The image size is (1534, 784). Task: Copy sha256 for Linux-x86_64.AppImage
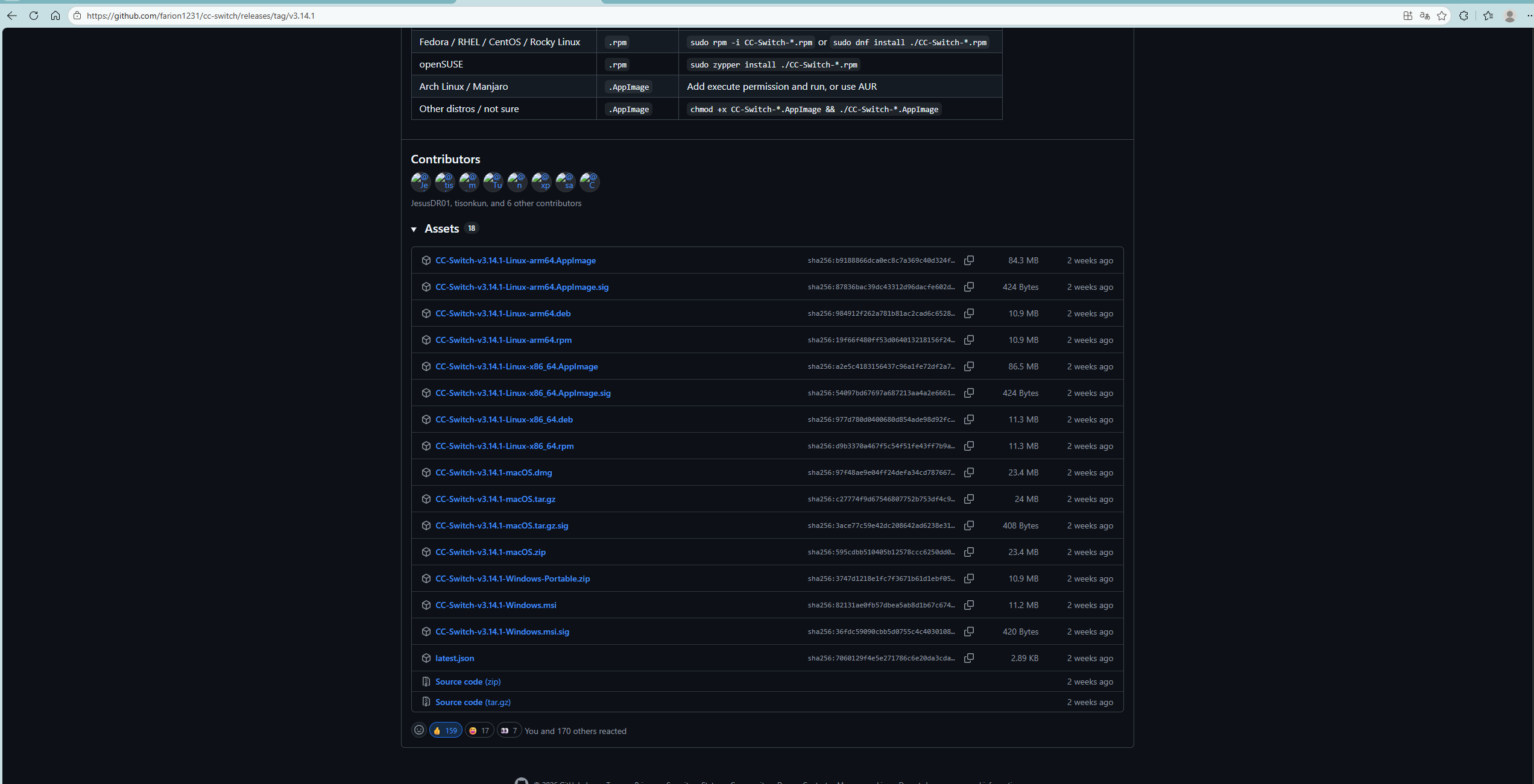(969, 366)
